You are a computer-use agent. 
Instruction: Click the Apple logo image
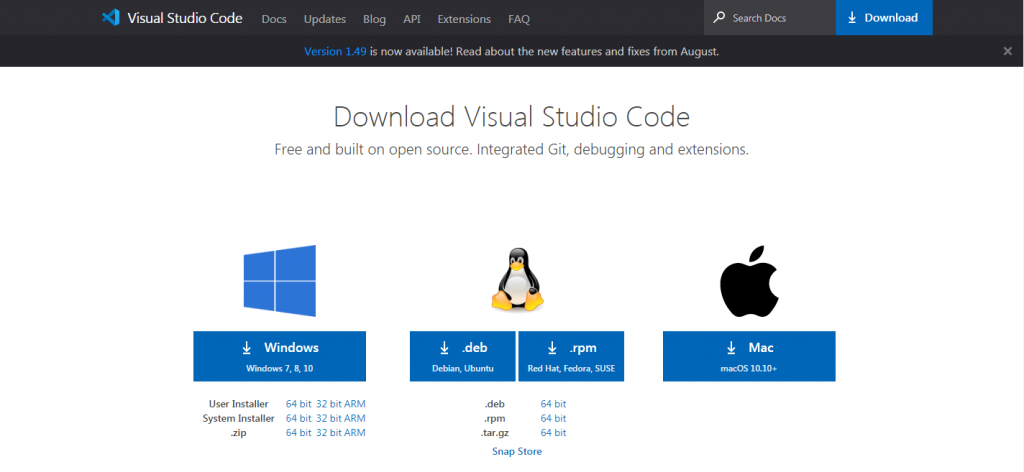point(749,281)
